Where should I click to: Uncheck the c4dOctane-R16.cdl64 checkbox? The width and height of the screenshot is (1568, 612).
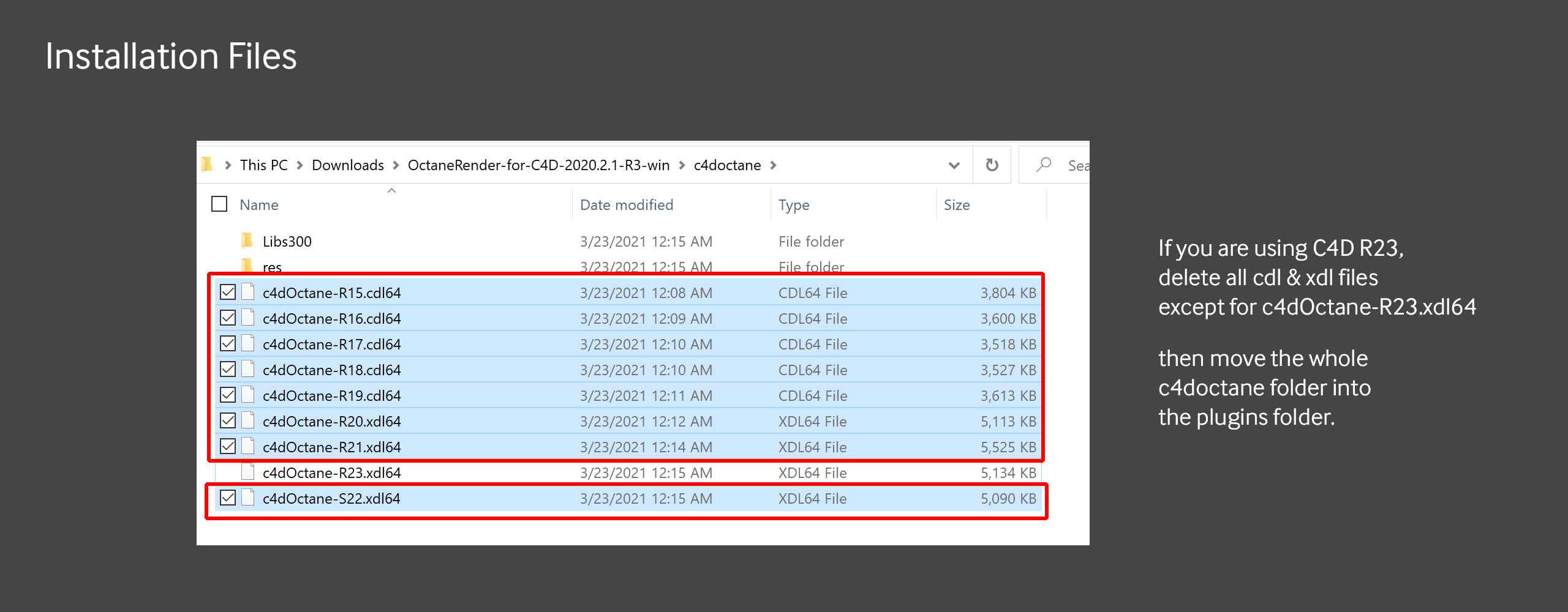point(228,318)
